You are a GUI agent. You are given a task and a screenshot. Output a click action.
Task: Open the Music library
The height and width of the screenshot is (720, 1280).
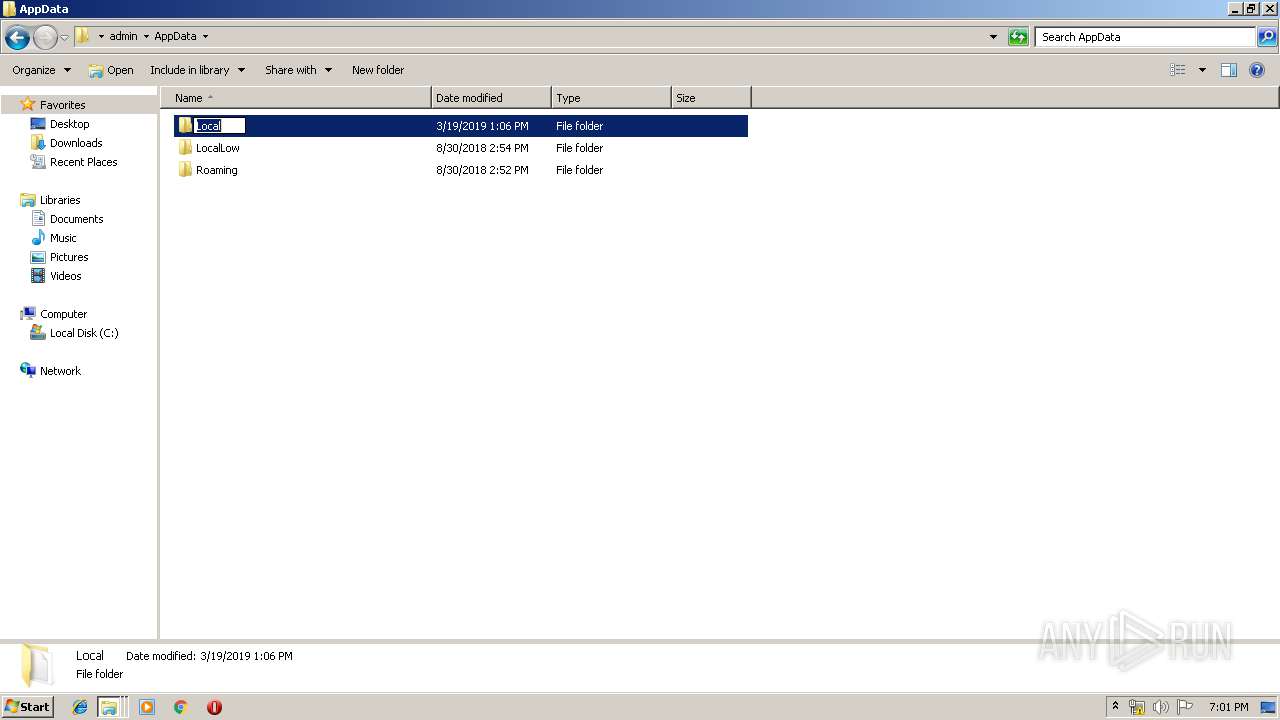click(x=63, y=238)
